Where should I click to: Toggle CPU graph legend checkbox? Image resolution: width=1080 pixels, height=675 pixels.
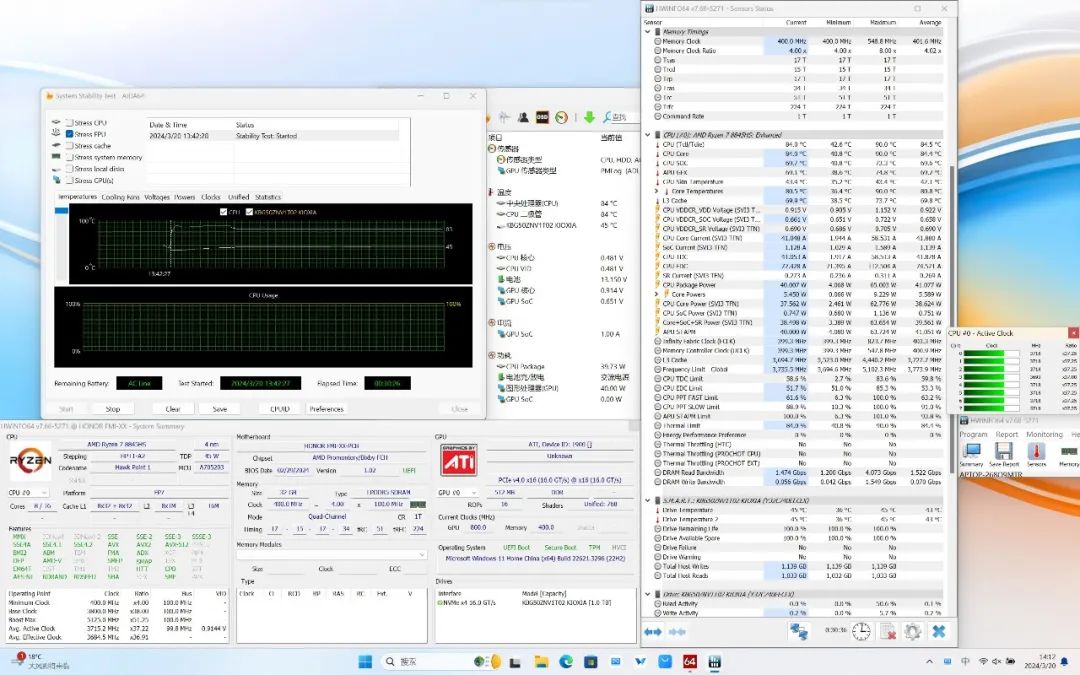pos(223,212)
